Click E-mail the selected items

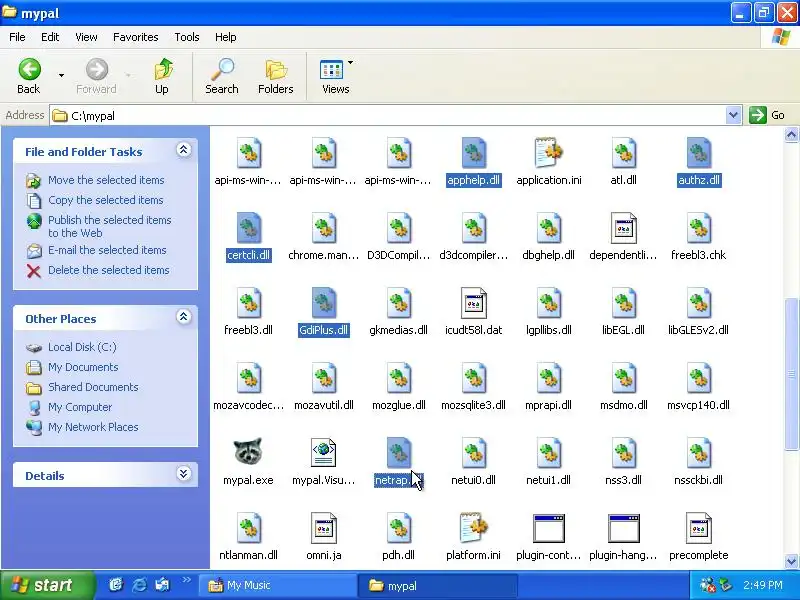coord(107,250)
